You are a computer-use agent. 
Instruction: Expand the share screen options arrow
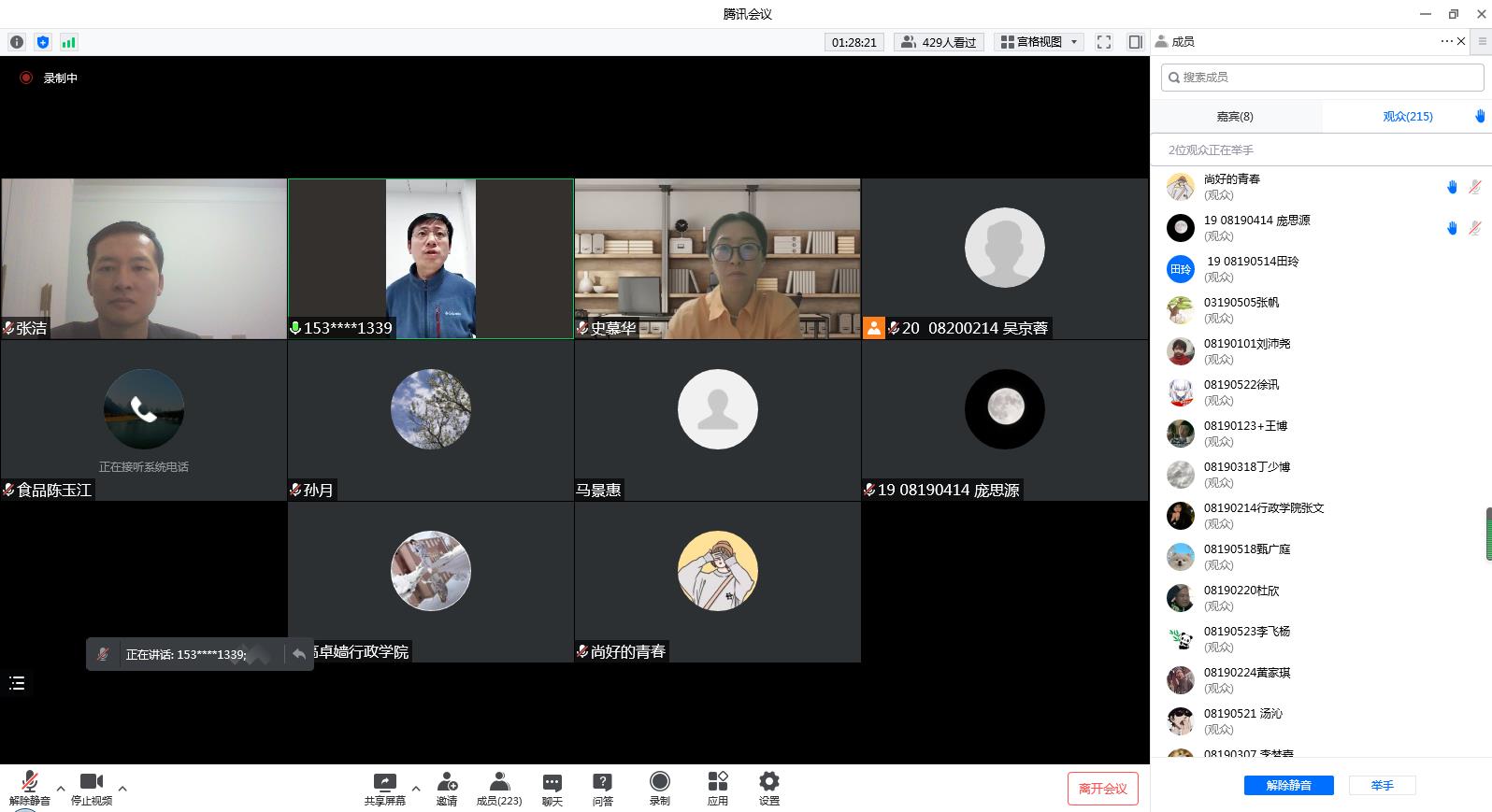point(416,788)
